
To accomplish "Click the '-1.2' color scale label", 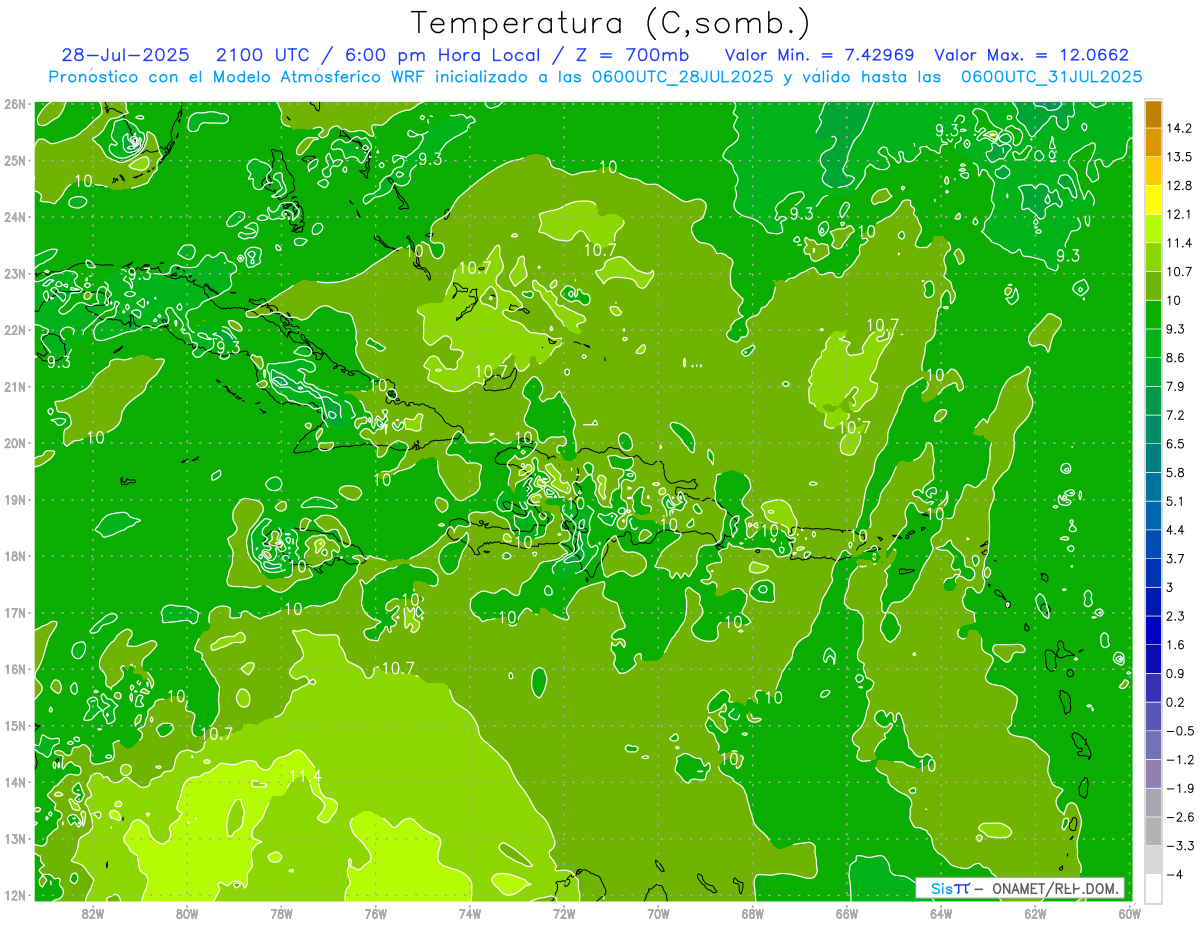I will click(x=1180, y=759).
